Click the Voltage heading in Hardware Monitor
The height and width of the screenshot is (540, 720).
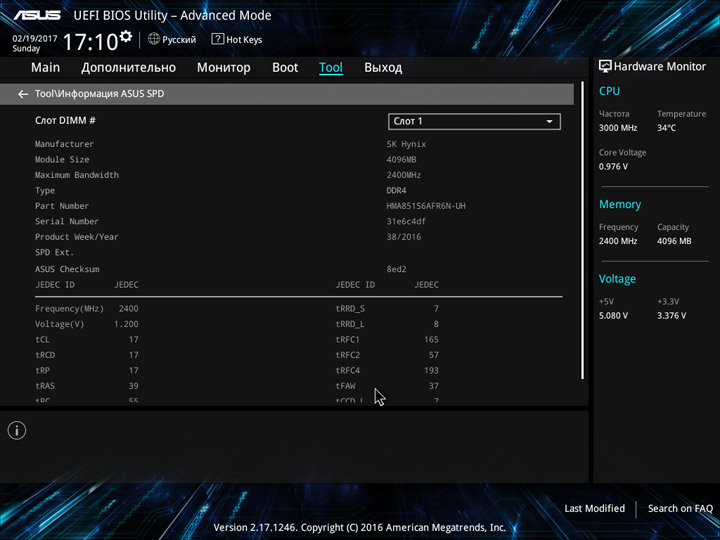click(617, 279)
